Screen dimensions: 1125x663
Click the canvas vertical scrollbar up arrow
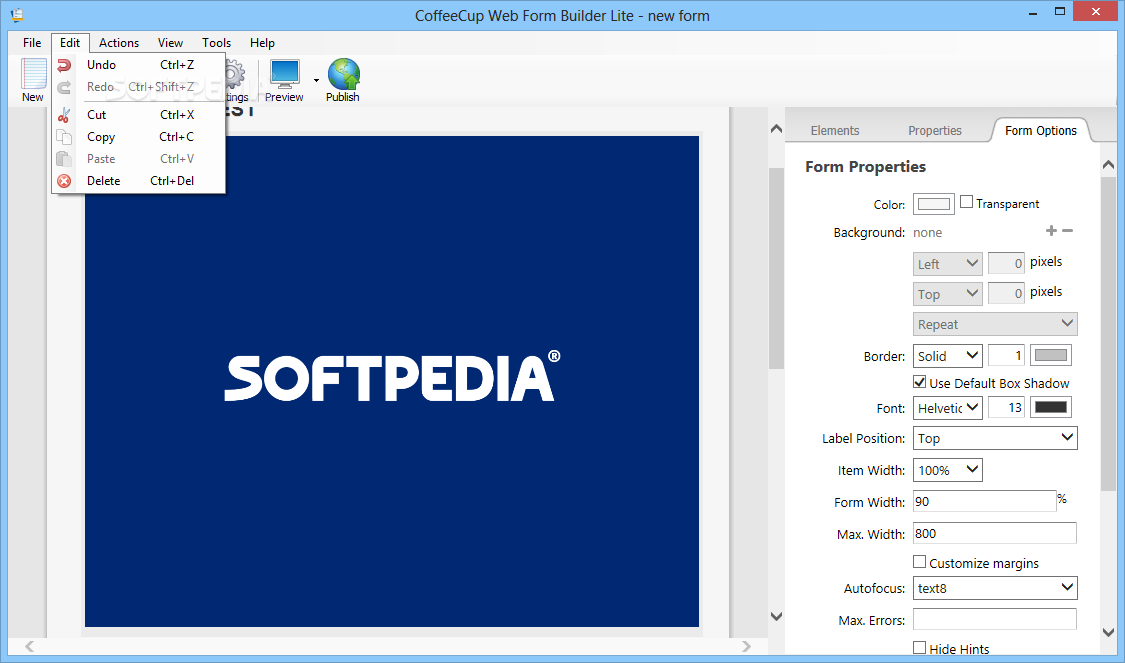tap(776, 129)
